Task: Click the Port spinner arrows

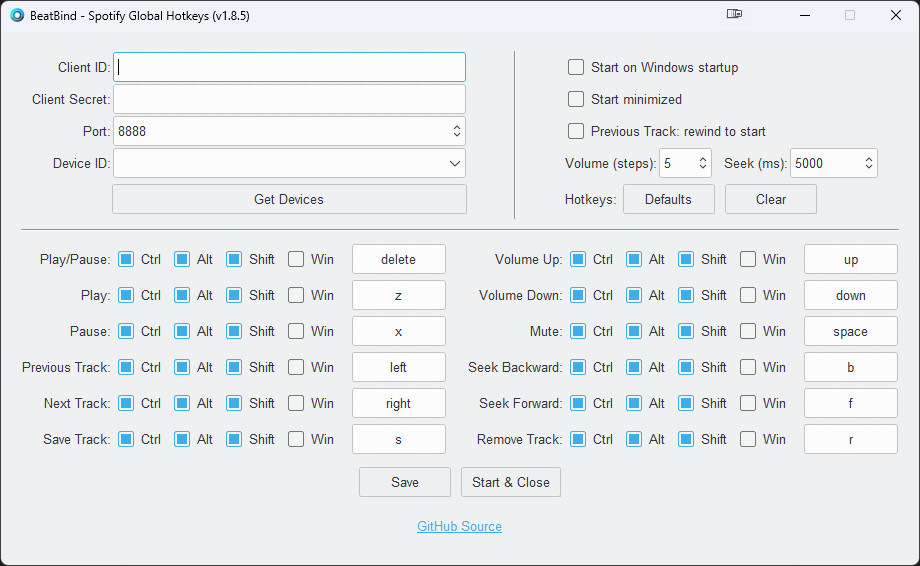Action: (x=457, y=131)
